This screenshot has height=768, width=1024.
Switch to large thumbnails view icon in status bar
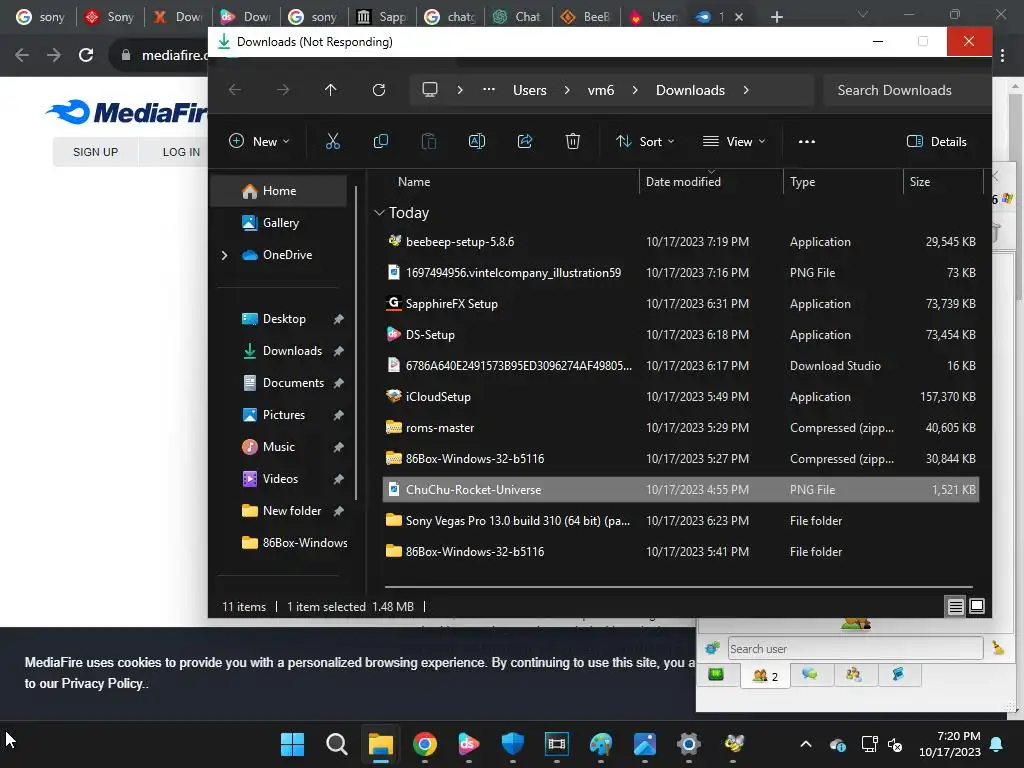click(x=977, y=607)
